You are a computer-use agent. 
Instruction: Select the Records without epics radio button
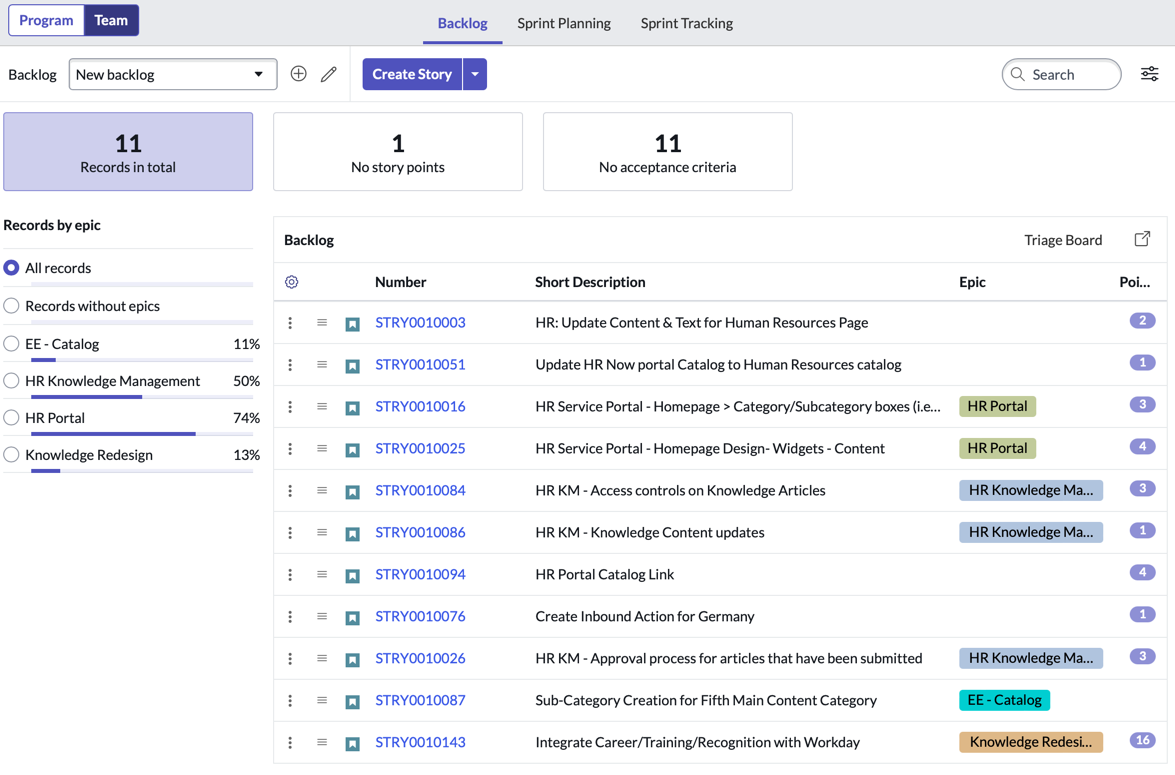tap(11, 306)
